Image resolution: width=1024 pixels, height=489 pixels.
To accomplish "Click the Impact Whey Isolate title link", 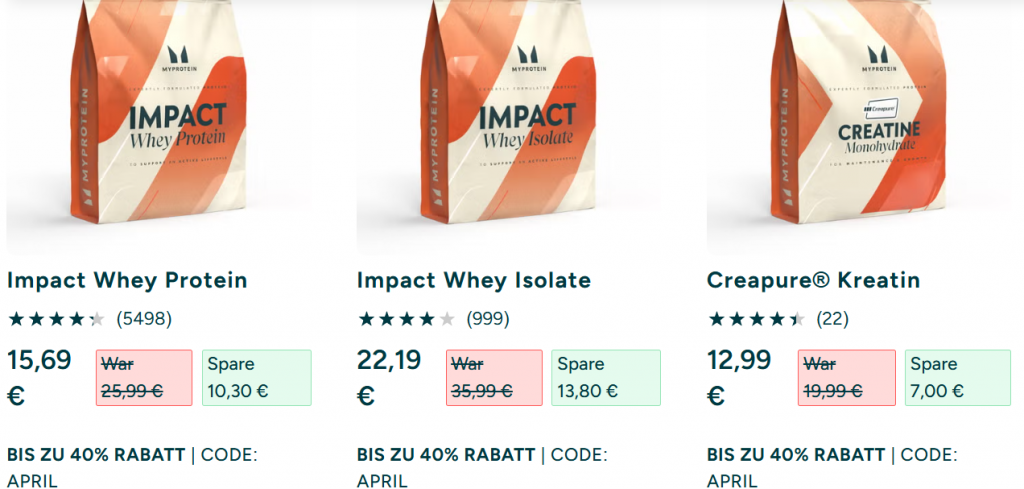I will pyautogui.click(x=474, y=280).
